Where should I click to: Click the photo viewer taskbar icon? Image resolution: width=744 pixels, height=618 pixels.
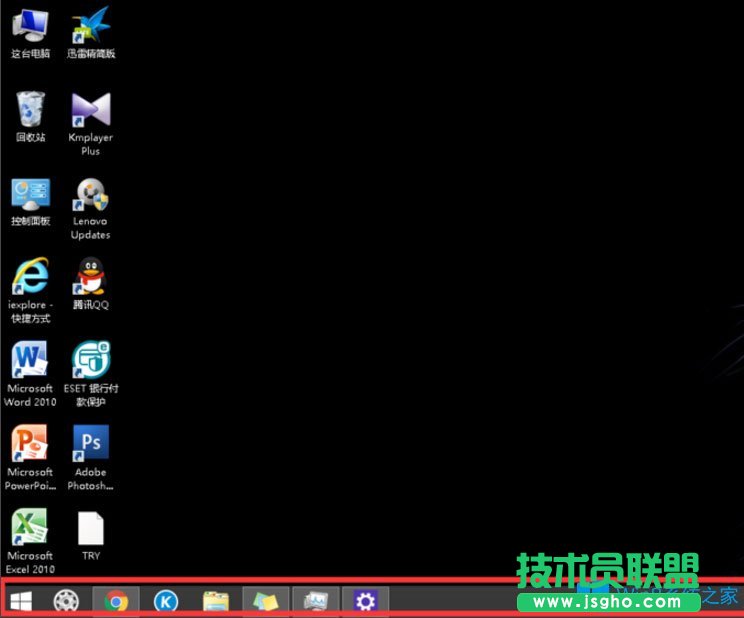tap(316, 601)
